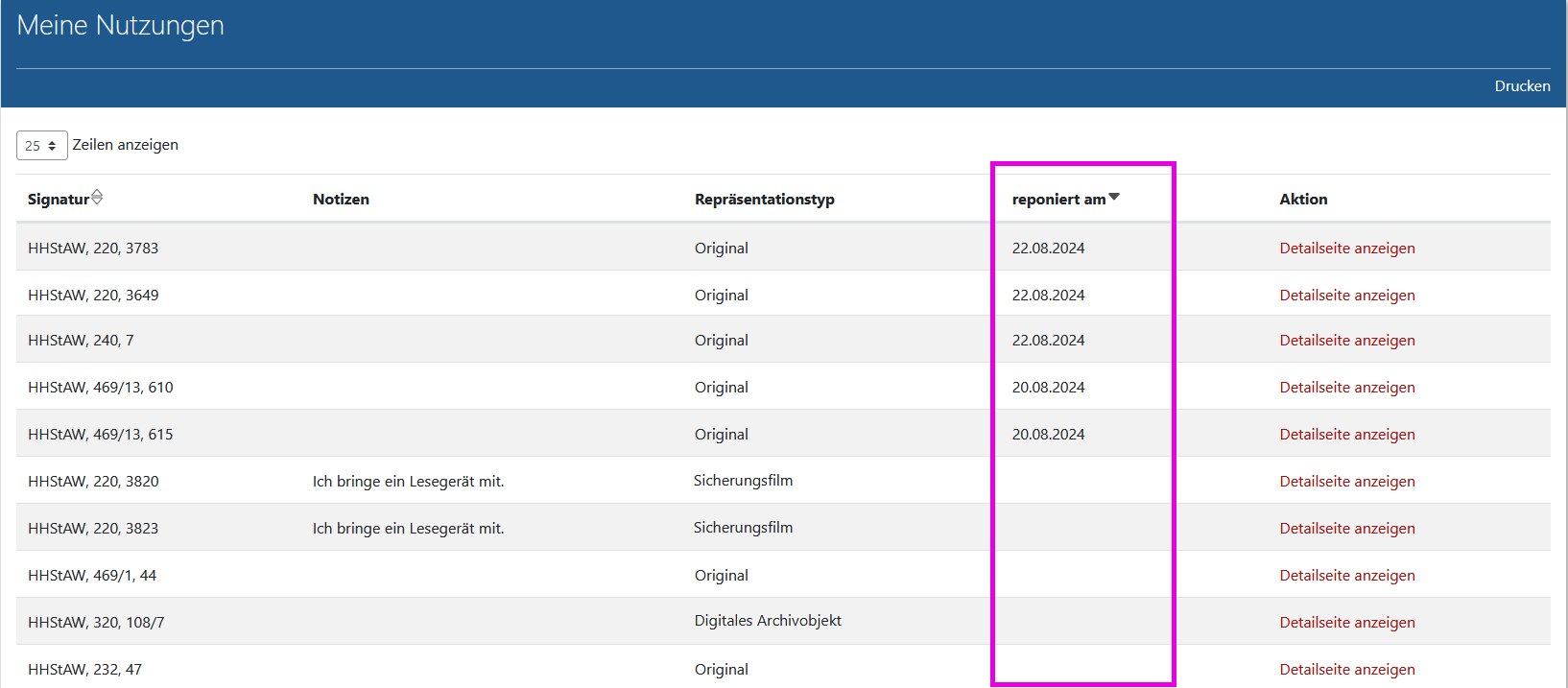The height and width of the screenshot is (688, 1568).
Task: Click Original in HHStAW, 220, 3783 row
Action: click(x=722, y=249)
